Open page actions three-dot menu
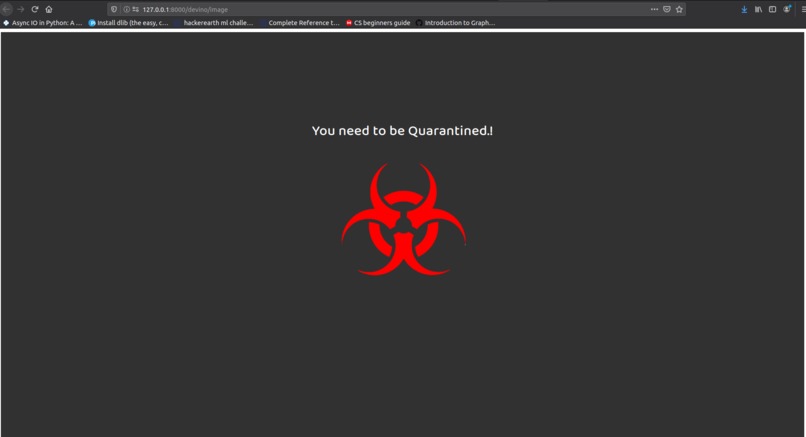This screenshot has width=806, height=437. tap(654, 9)
